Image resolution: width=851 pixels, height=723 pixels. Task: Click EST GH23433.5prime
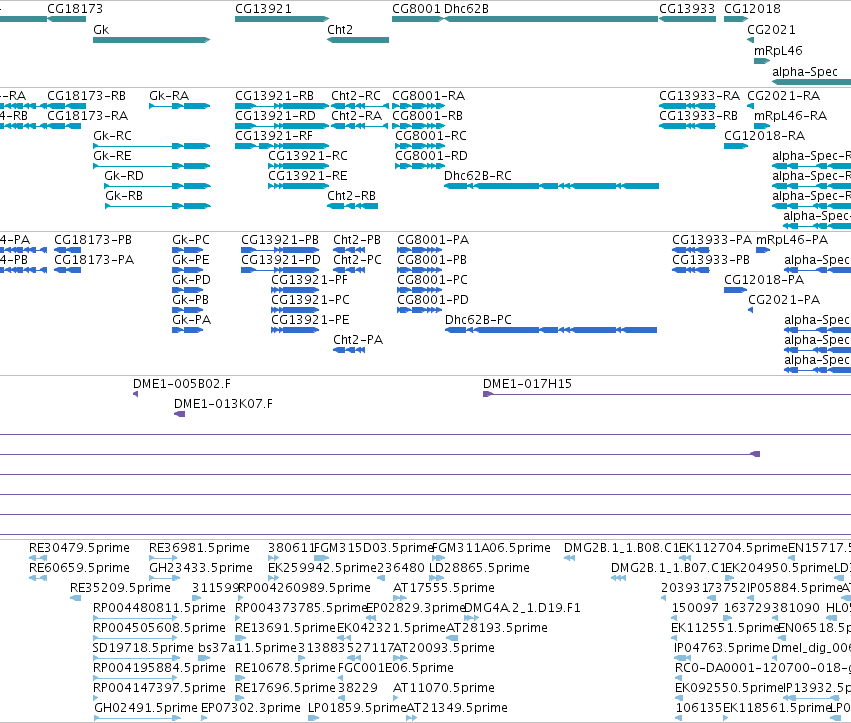click(x=163, y=579)
